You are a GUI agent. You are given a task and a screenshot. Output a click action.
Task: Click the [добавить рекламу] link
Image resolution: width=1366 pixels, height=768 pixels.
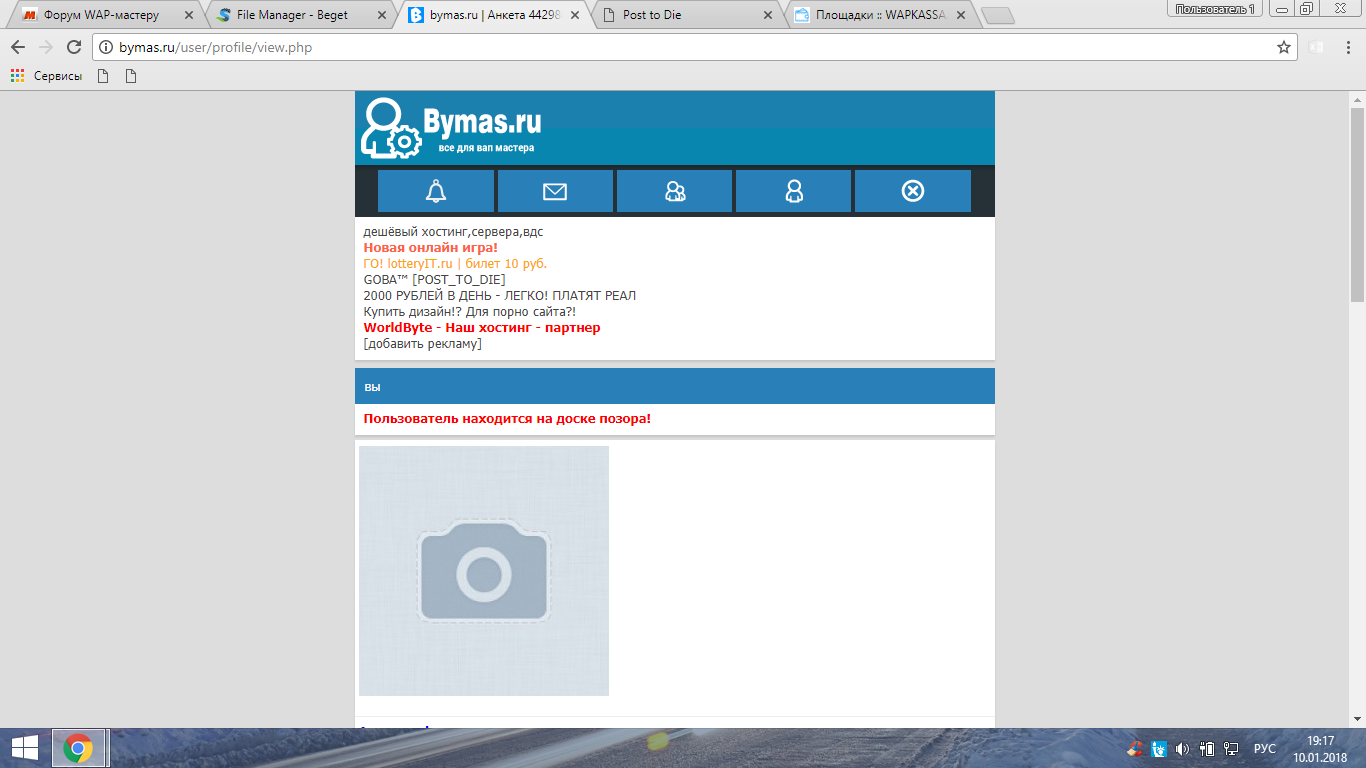click(422, 344)
